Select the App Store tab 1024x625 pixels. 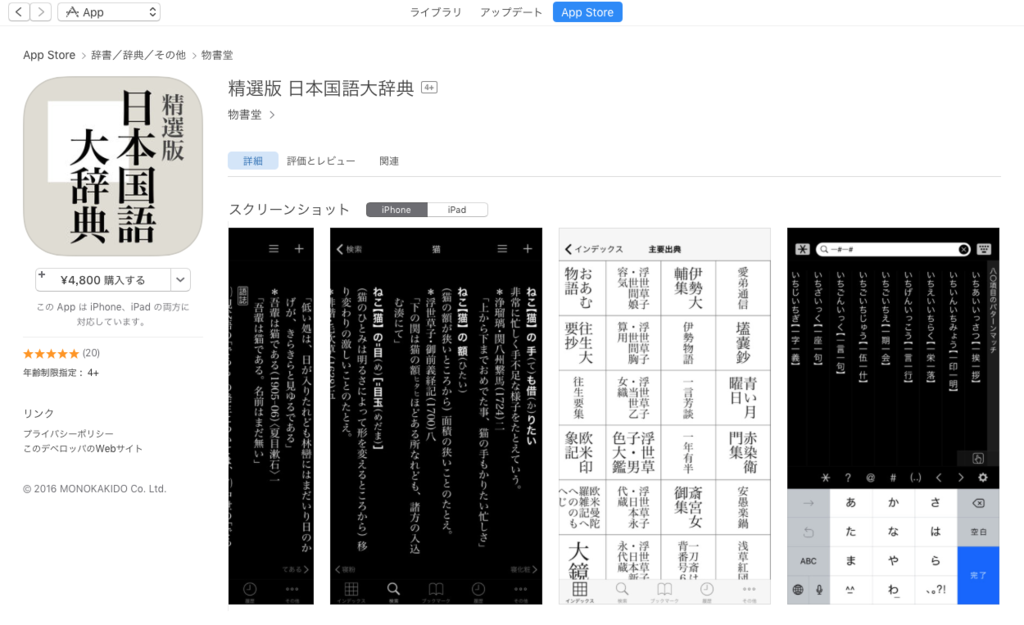[587, 12]
